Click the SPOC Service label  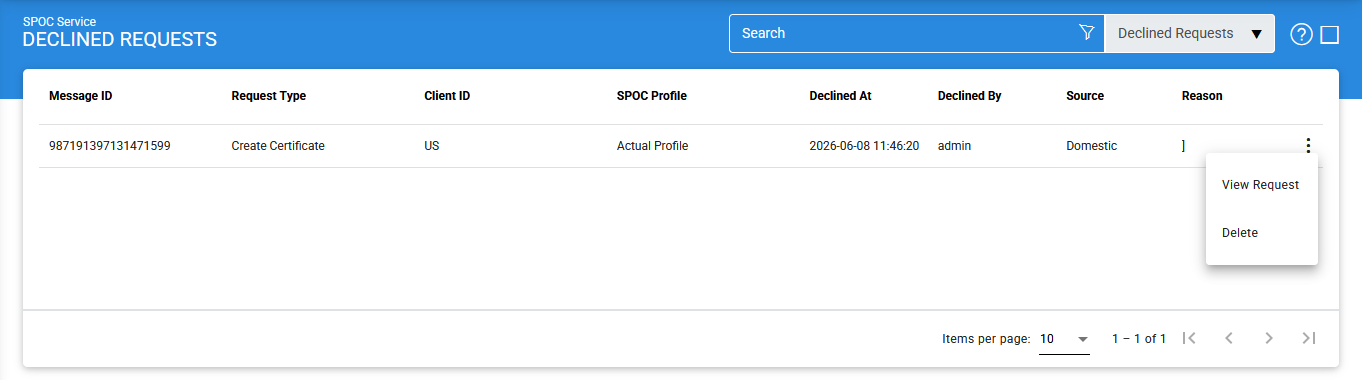(60, 21)
